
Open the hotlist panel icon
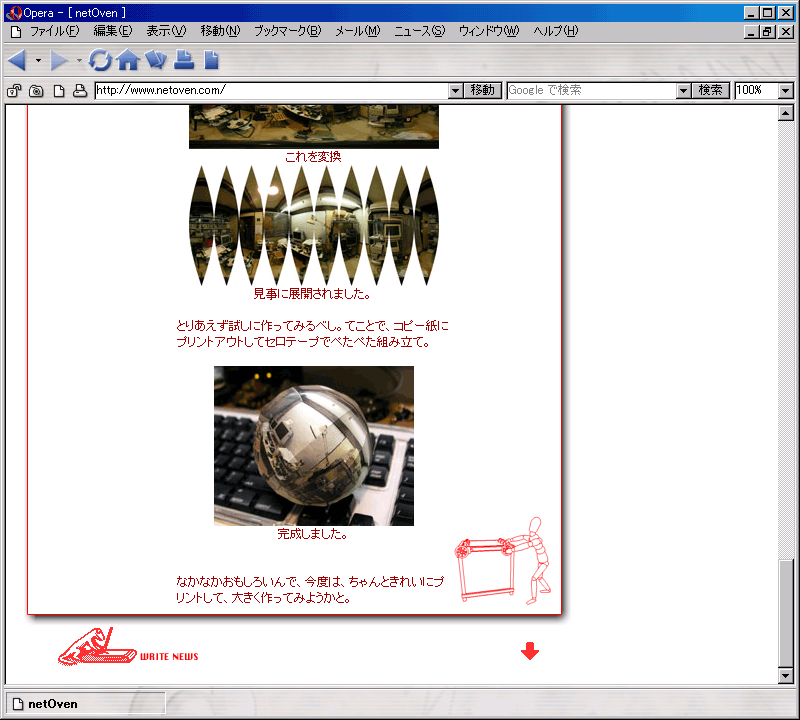click(x=156, y=60)
